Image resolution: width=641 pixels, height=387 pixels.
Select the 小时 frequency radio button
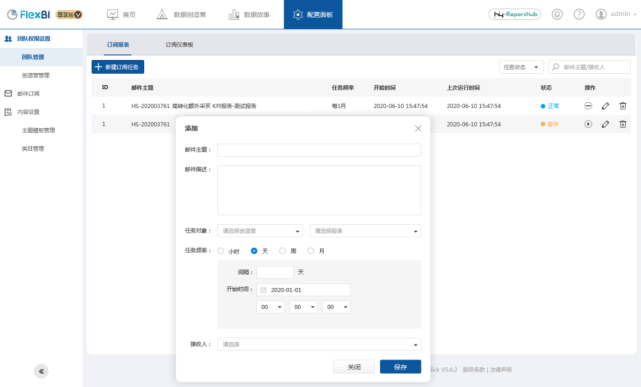(x=221, y=251)
